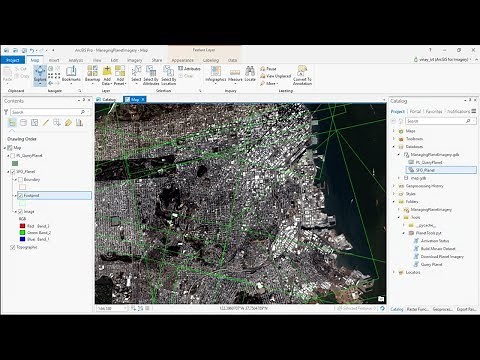Screen dimensions: 480x360
Task: Activate the Measure tool
Action: click(235, 74)
